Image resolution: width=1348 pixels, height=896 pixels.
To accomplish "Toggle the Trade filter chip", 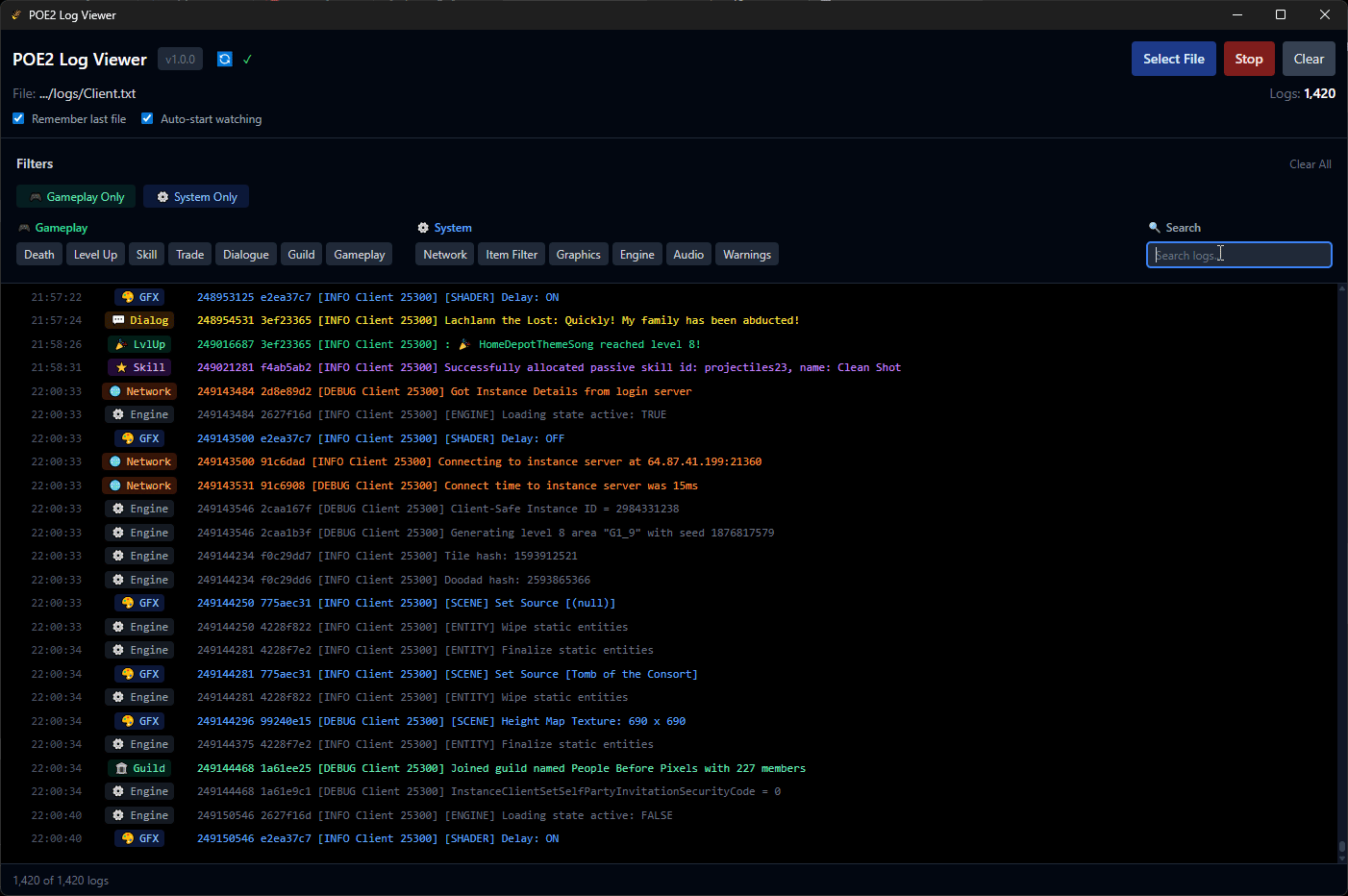I will point(189,255).
